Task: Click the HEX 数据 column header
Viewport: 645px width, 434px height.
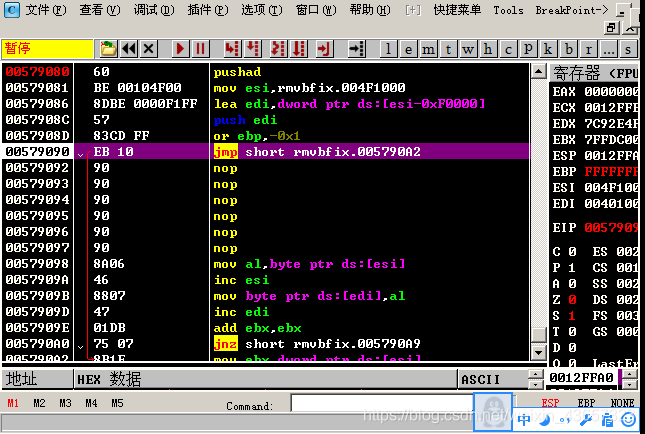Action: pos(265,379)
